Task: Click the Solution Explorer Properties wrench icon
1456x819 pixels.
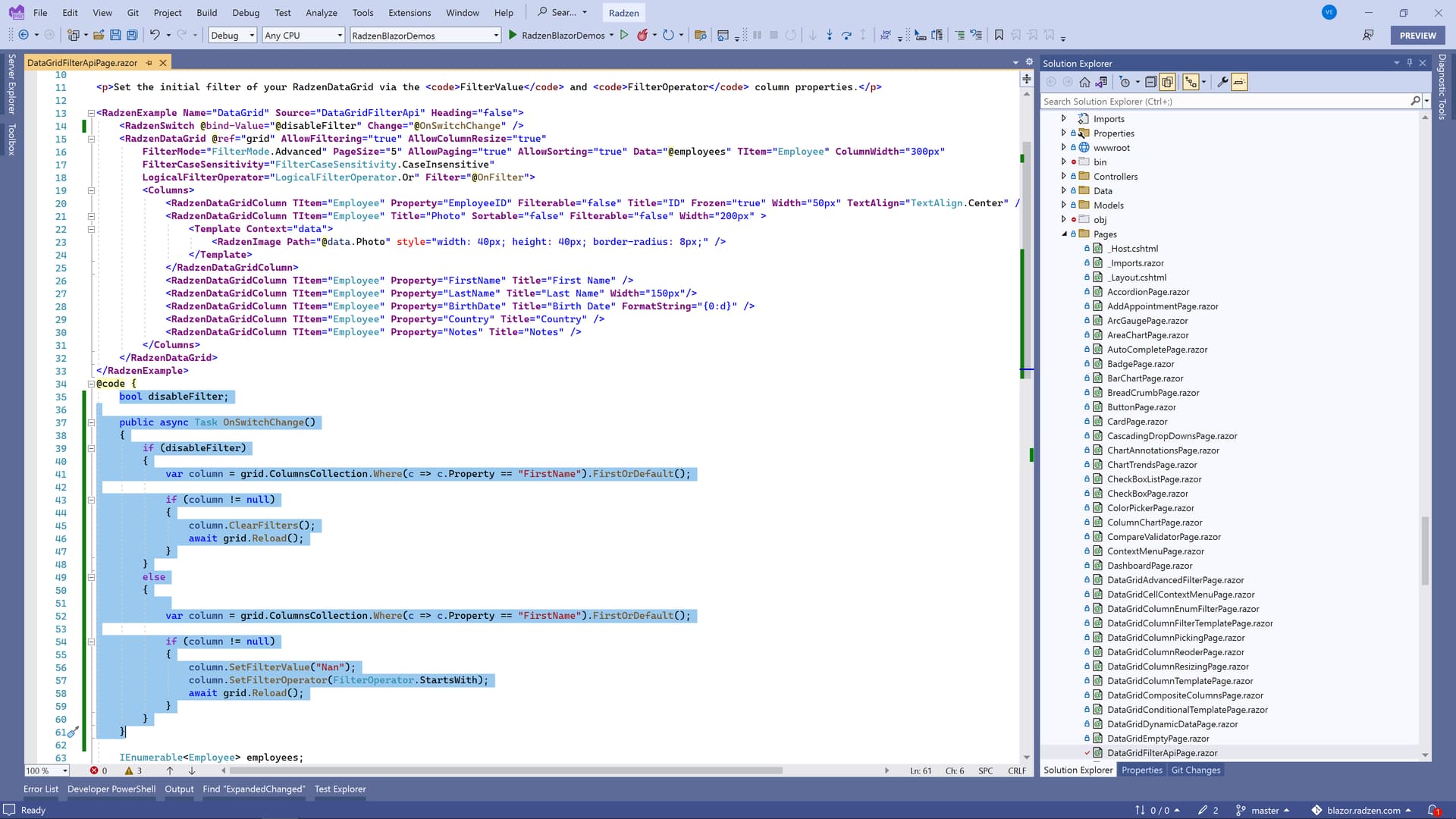Action: 1222,82
